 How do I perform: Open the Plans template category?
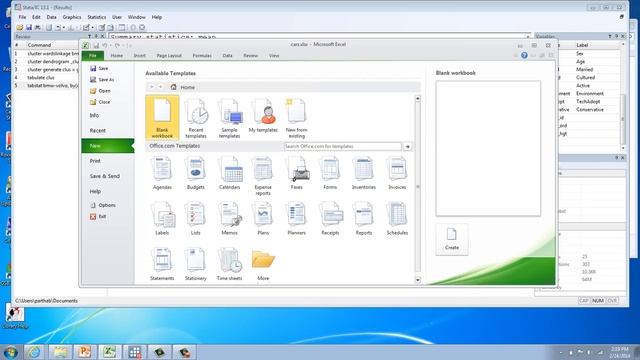tap(263, 219)
